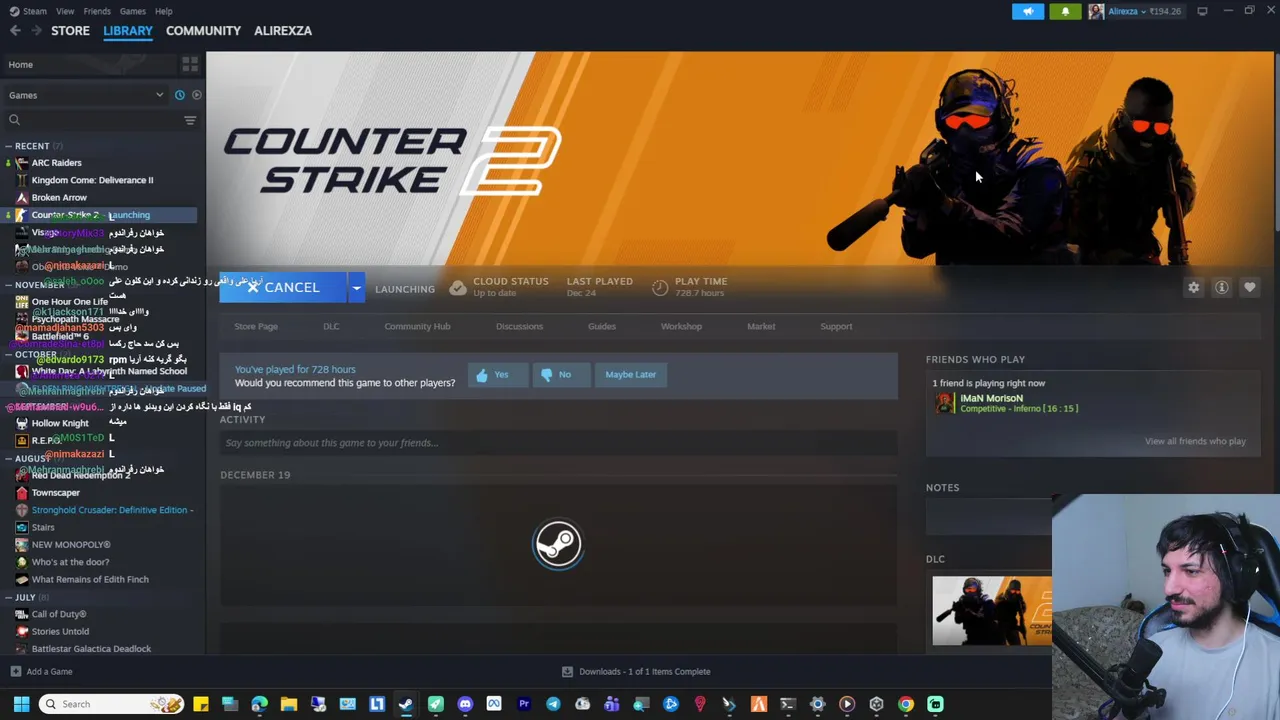Image resolution: width=1280 pixels, height=720 pixels.
Task: Select ARC Raiders in the library
Action: click(56, 163)
